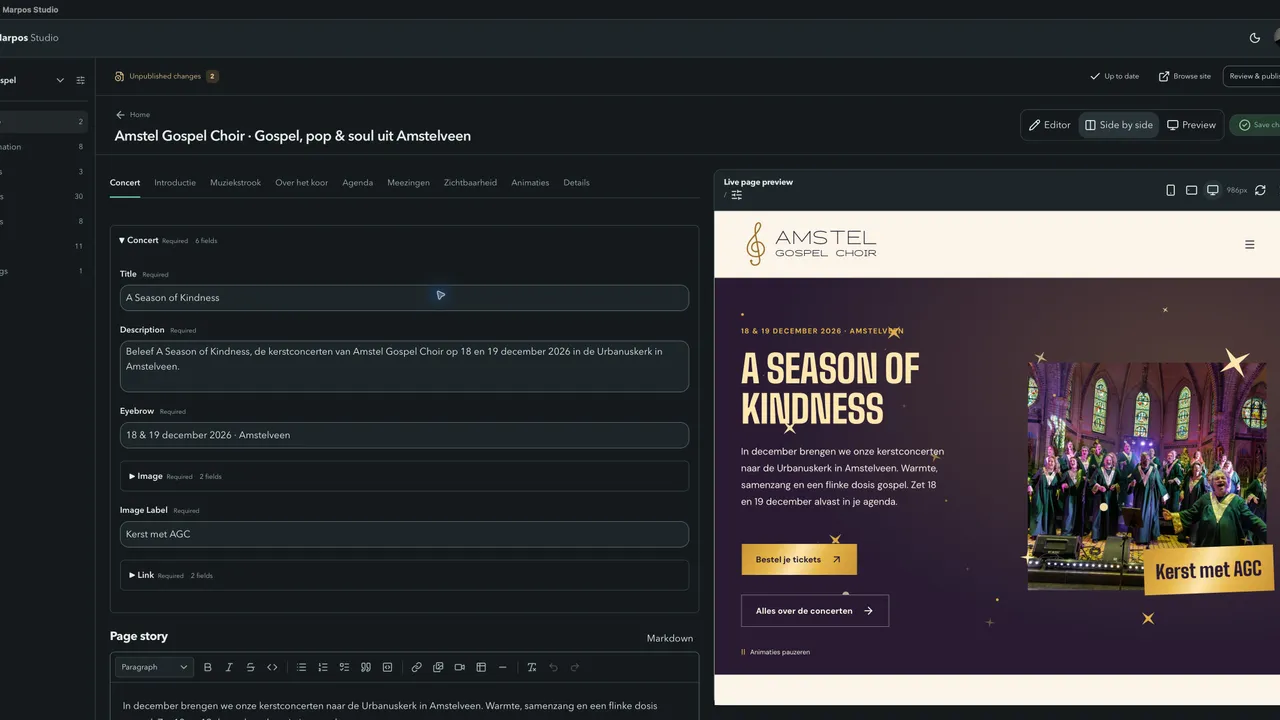Apply italic formatting in Page story toolbar

coord(229,667)
